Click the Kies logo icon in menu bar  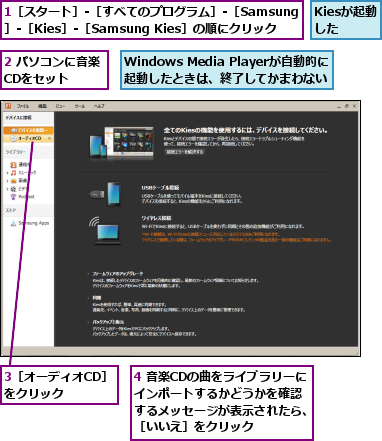(x=8, y=106)
